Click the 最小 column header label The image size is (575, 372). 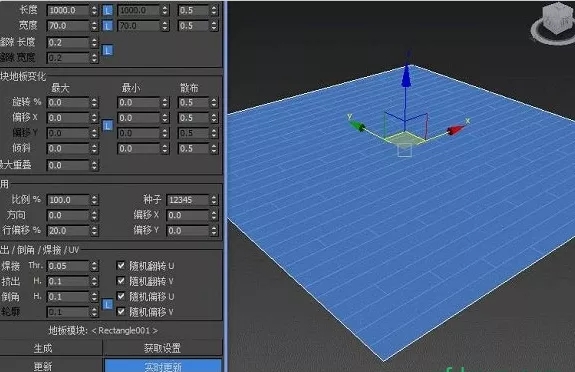click(x=131, y=88)
